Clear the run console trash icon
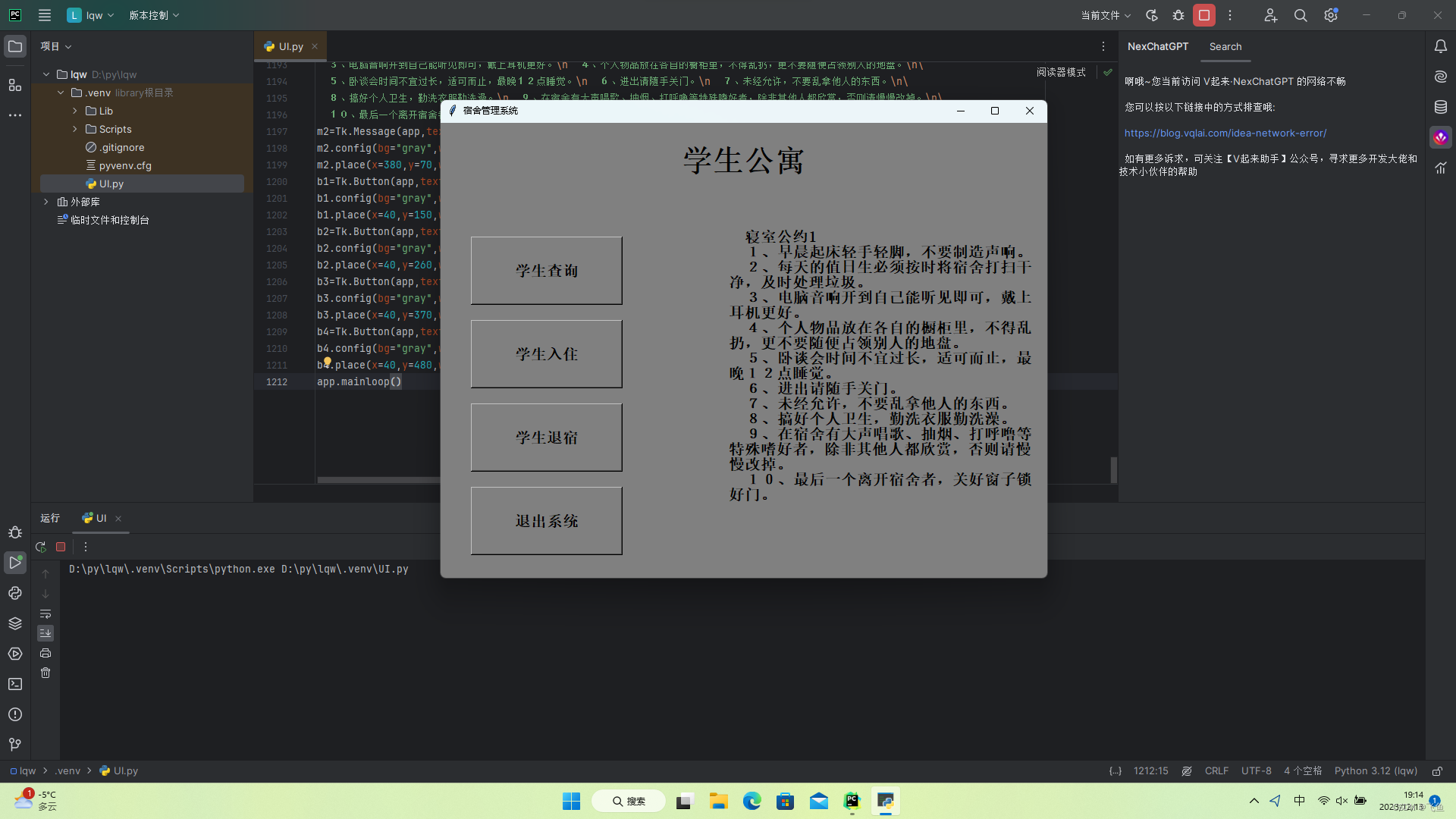Screen dimensions: 1456x819 [45, 673]
